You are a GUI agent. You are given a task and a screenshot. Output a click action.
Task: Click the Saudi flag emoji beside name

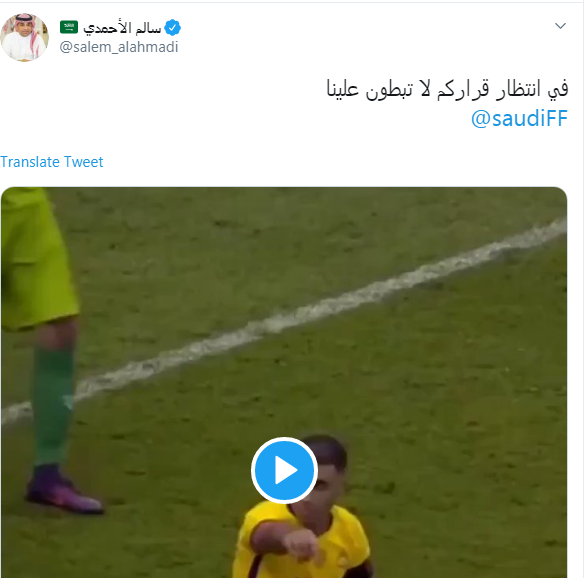click(69, 27)
